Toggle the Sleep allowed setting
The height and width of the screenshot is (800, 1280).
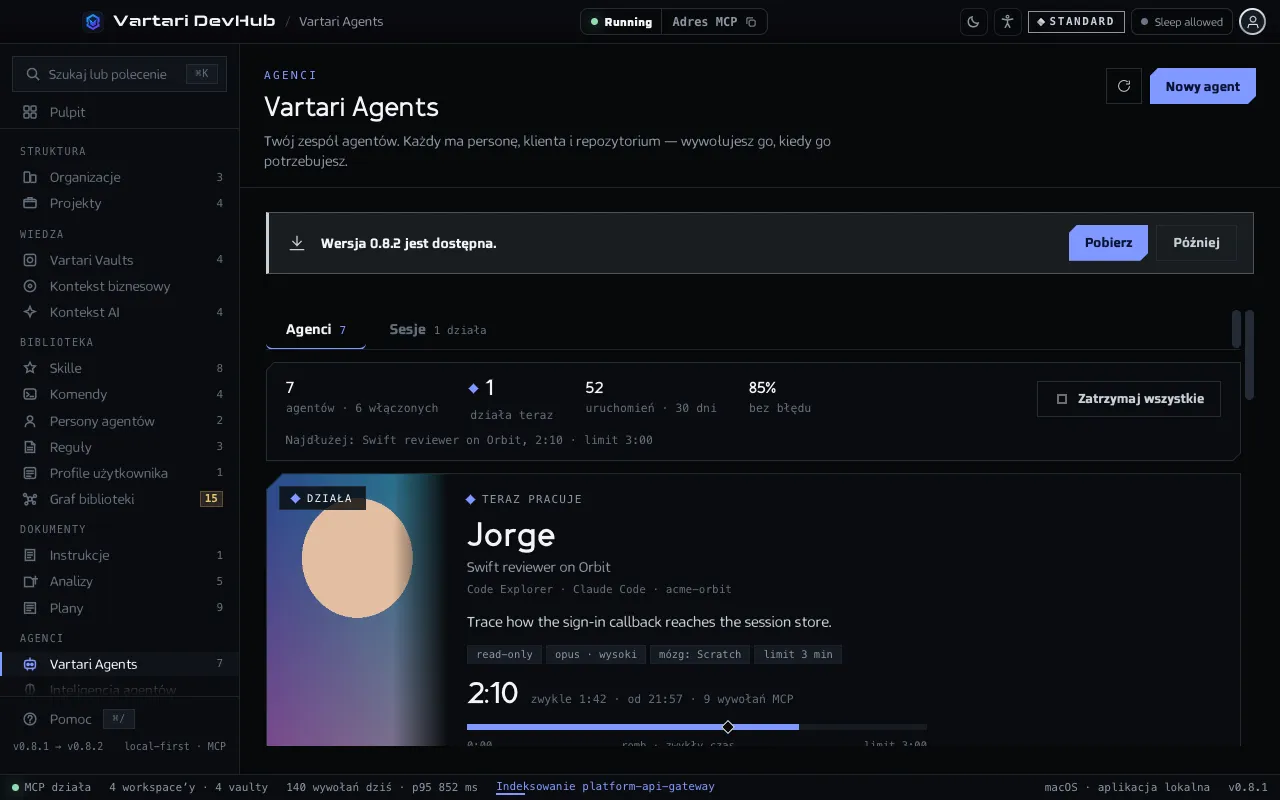(1182, 22)
